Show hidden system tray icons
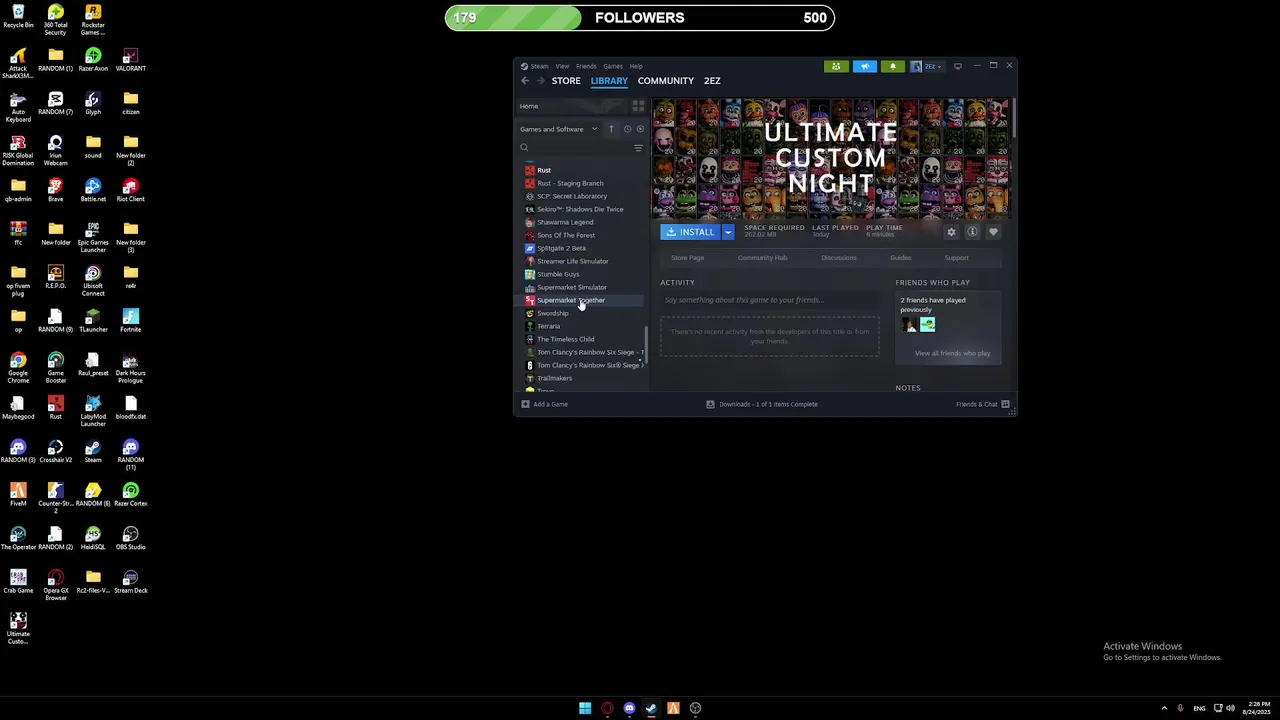Image resolution: width=1280 pixels, height=720 pixels. point(1164,708)
